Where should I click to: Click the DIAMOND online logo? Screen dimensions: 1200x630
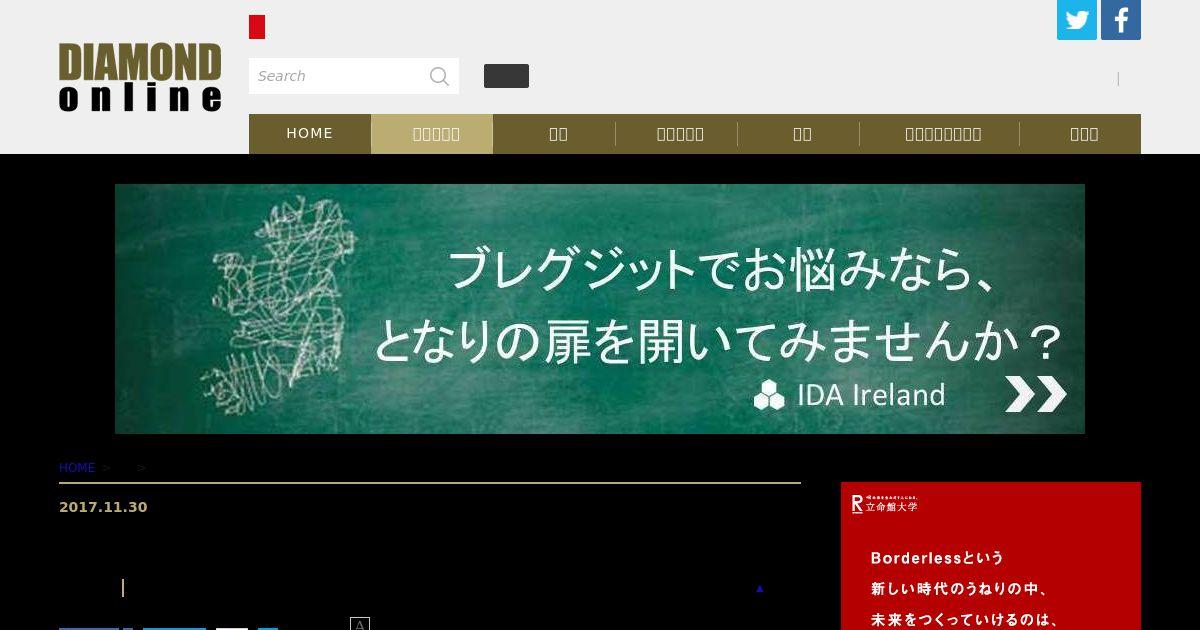140,77
